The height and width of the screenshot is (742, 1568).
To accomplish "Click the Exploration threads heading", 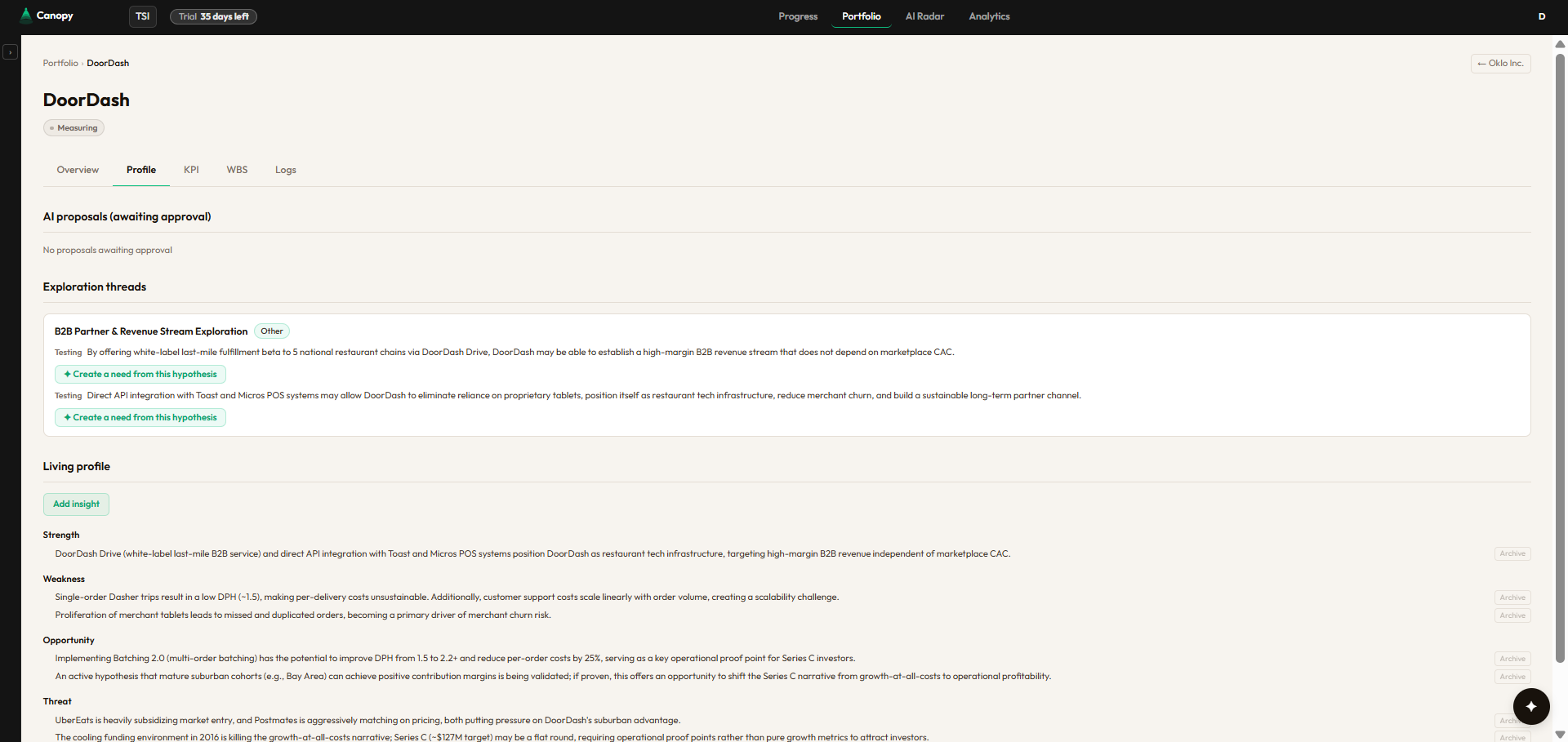I will [x=95, y=287].
